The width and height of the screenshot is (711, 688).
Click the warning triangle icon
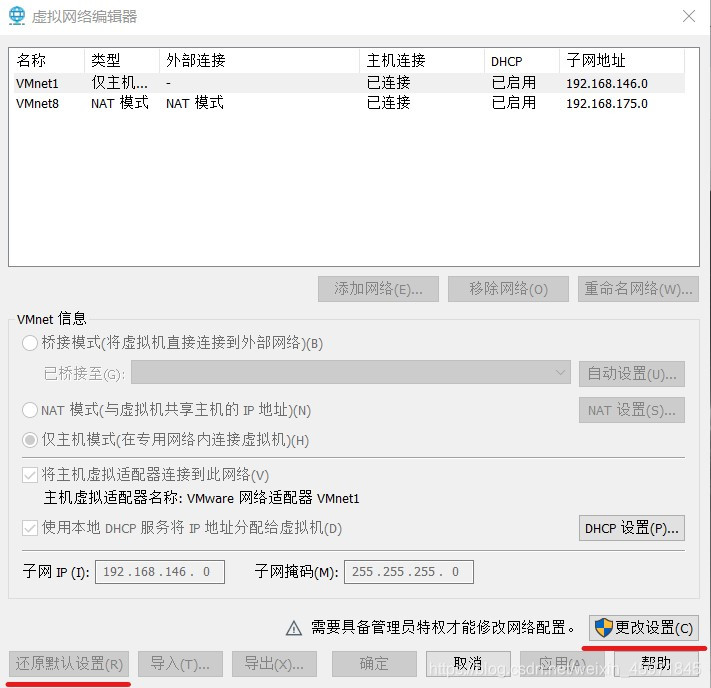[x=294, y=628]
